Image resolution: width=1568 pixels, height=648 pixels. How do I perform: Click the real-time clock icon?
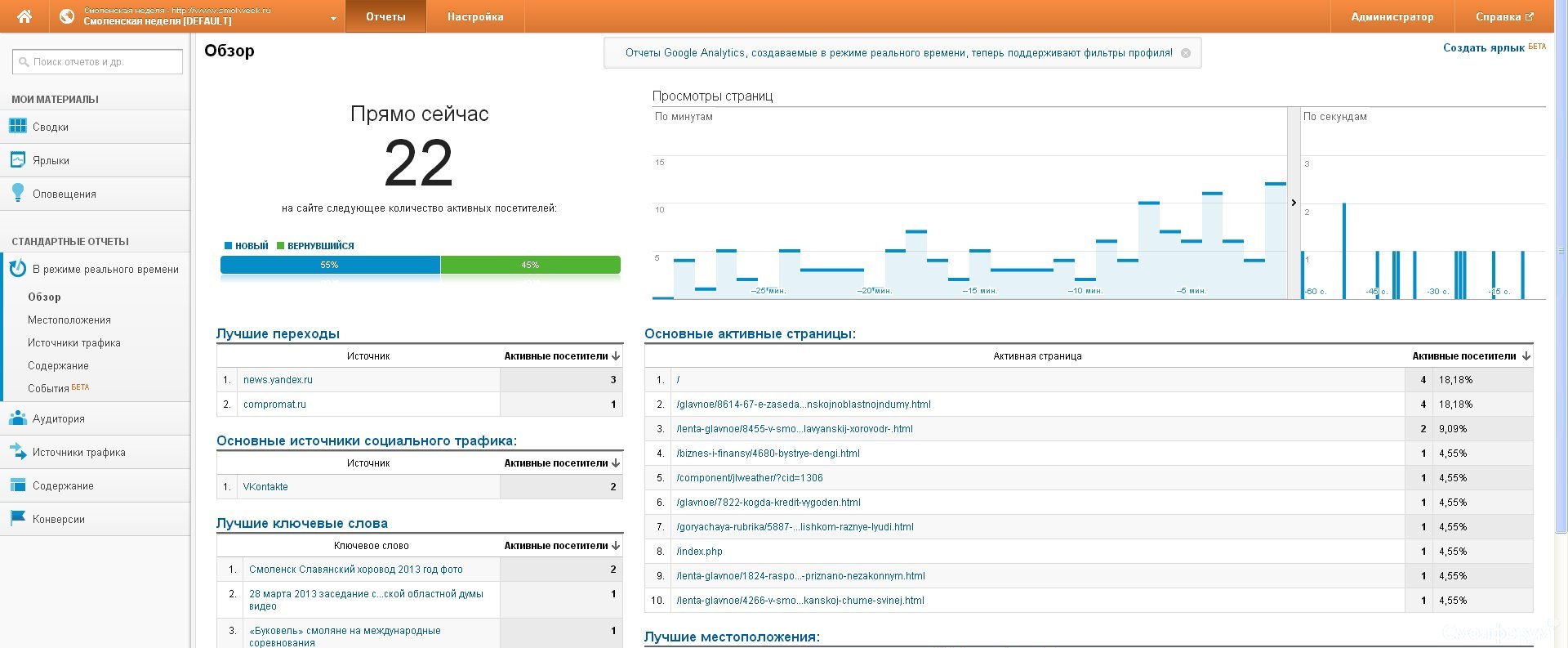(x=18, y=269)
